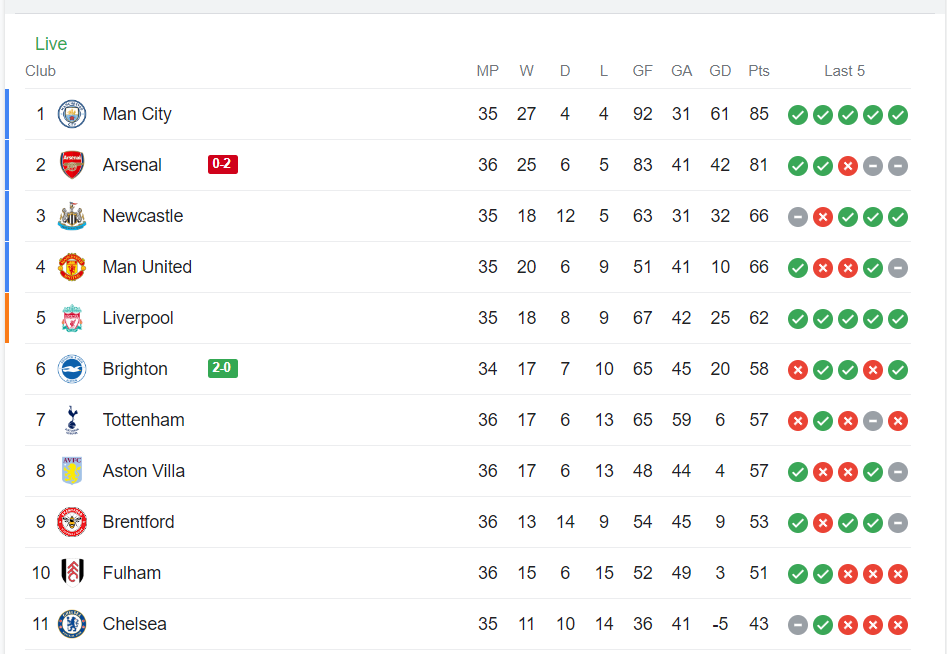Click the Pts column header
Screen dimensions: 947x654
pyautogui.click(x=759, y=71)
